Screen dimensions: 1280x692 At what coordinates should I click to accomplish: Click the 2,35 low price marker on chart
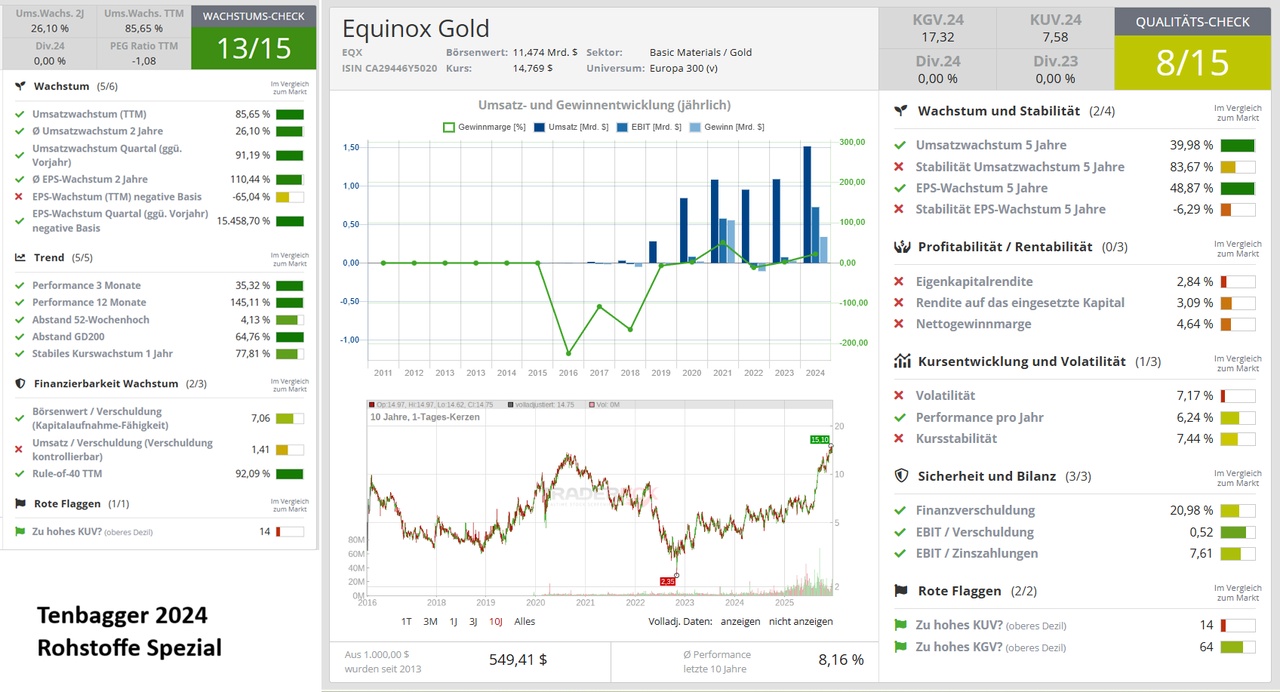pyautogui.click(x=667, y=581)
